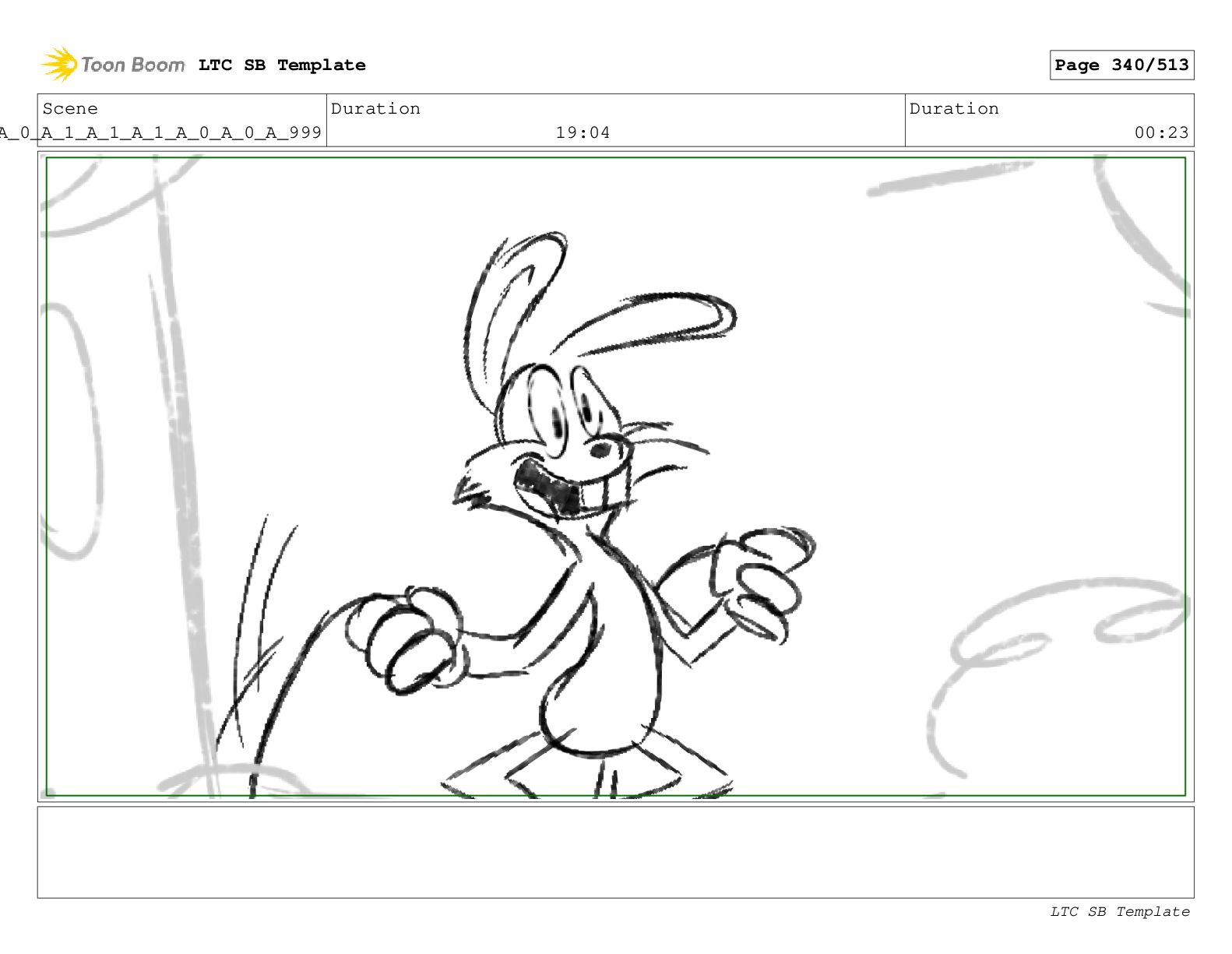Screen dimensions: 1232x954
Task: Click the 'Page 340/513' page indicator
Action: coord(1121,65)
